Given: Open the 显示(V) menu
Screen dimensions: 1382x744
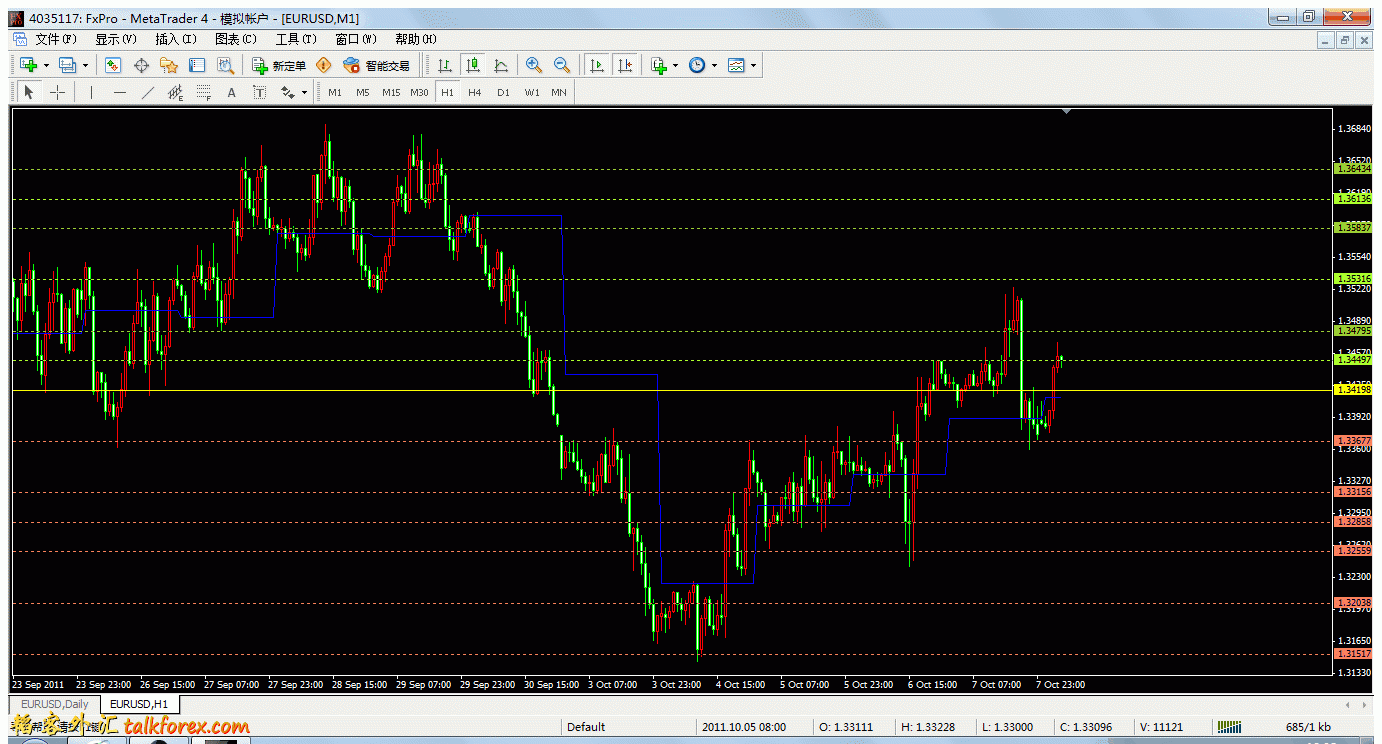Looking at the screenshot, I should [x=115, y=39].
